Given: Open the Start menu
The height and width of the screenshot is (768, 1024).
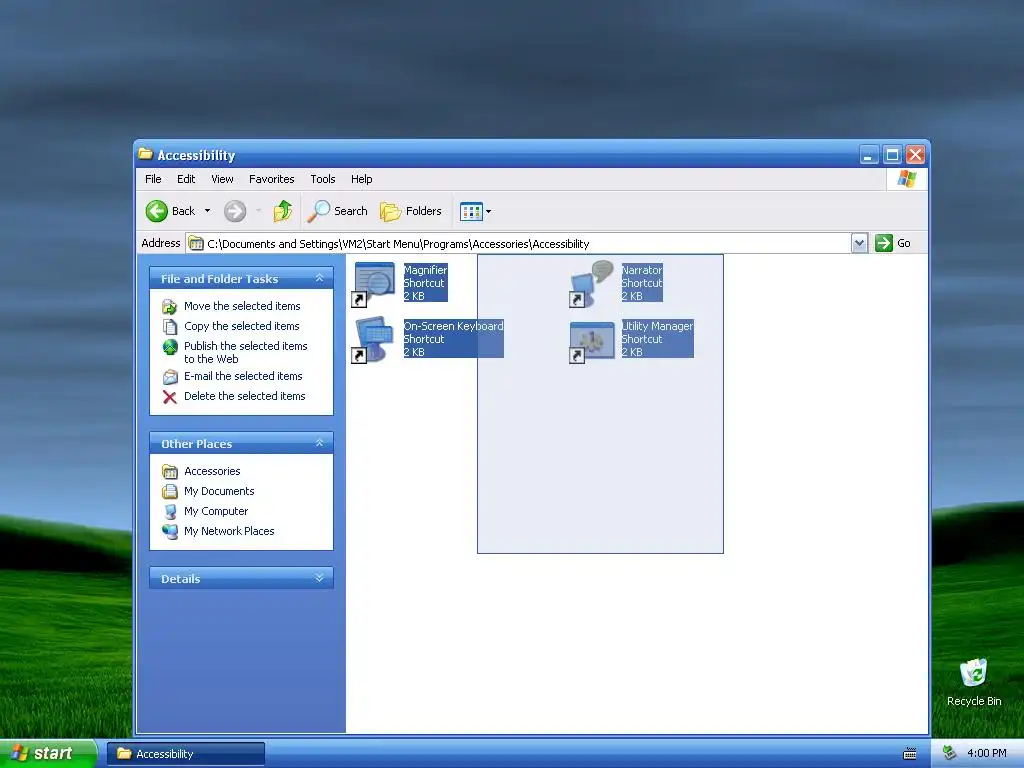Looking at the screenshot, I should pyautogui.click(x=48, y=753).
